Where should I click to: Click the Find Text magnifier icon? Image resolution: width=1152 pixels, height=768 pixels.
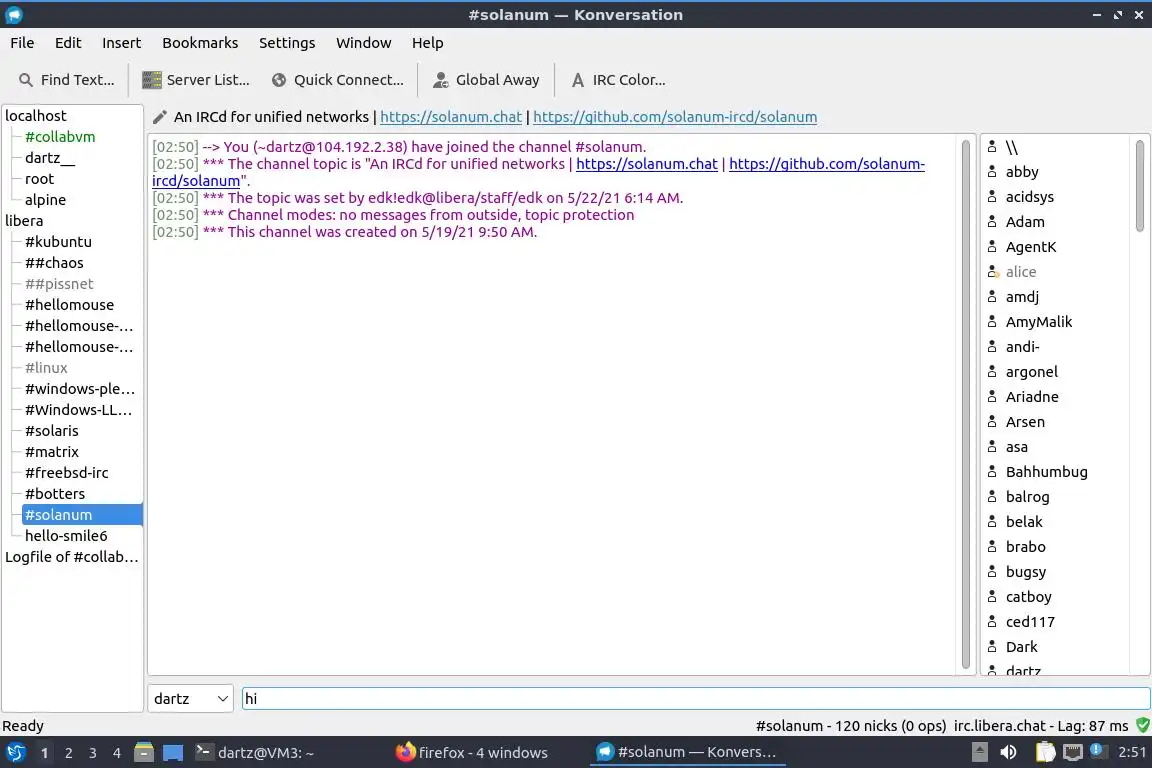(26, 80)
